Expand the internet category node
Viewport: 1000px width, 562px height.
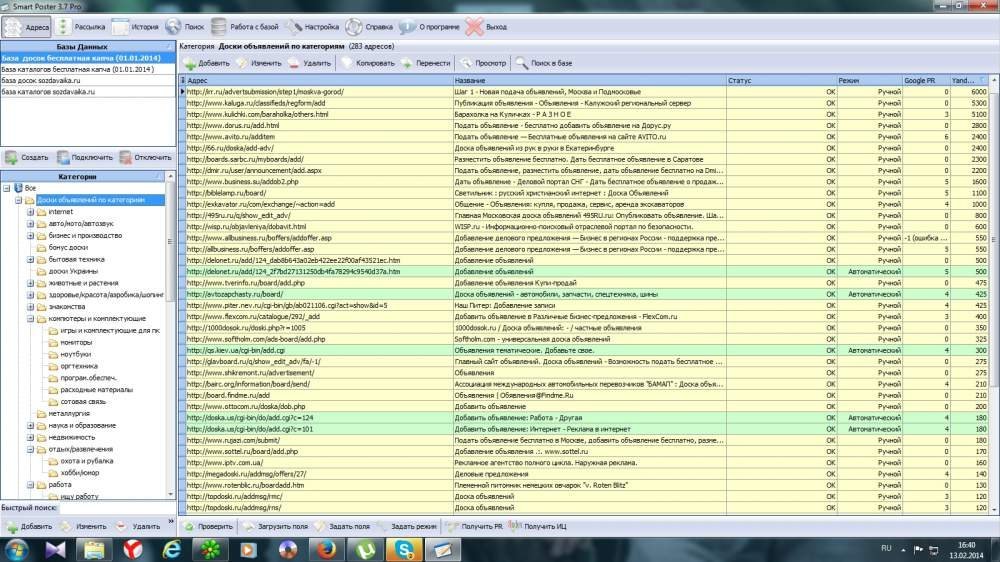click(x=30, y=212)
